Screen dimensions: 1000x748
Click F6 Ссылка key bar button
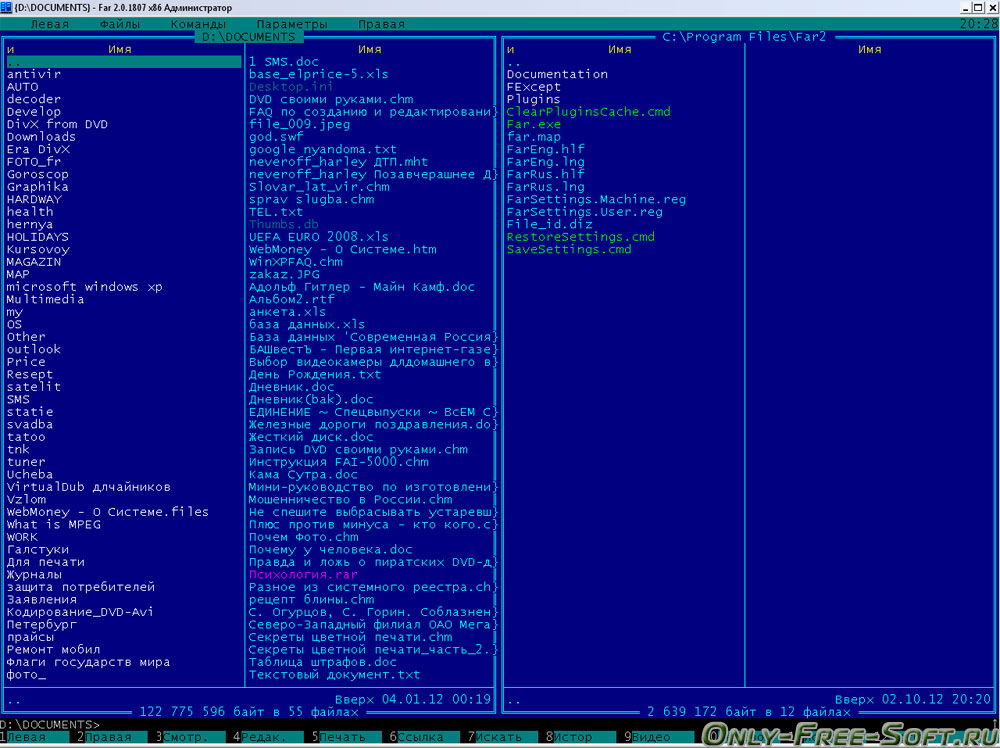pyautogui.click(x=425, y=737)
